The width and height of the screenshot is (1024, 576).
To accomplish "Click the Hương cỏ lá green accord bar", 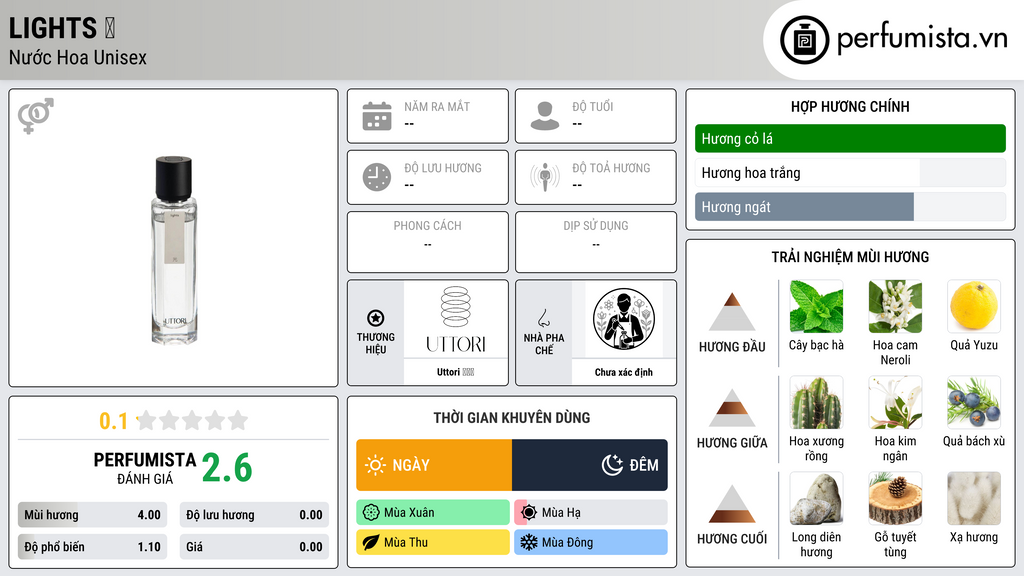I will pos(850,138).
